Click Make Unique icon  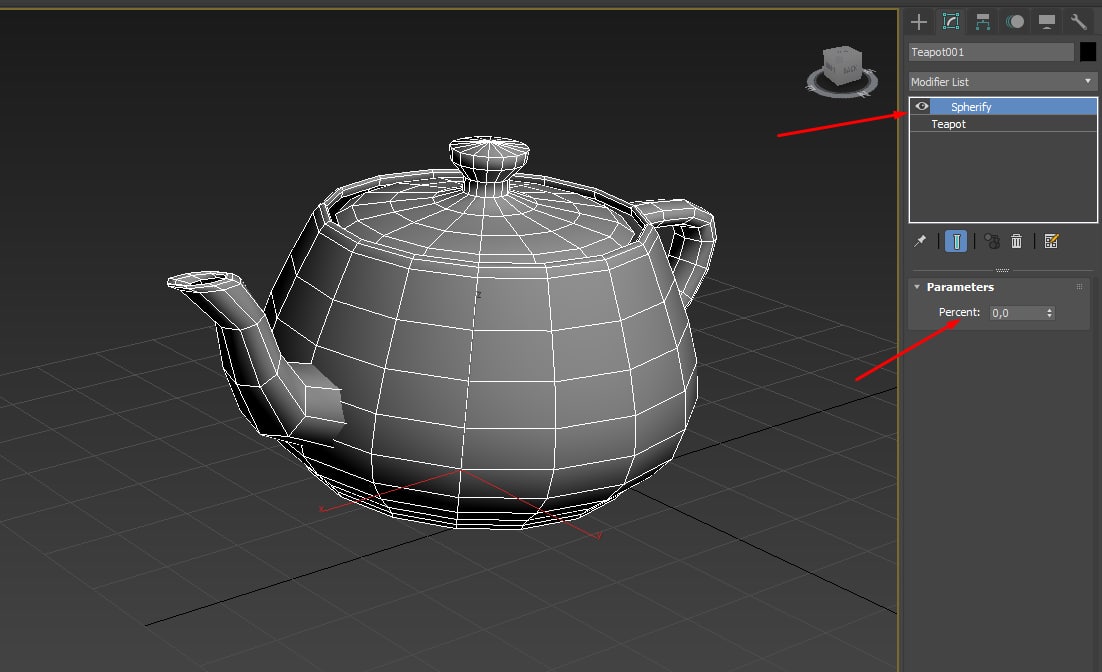coord(992,241)
